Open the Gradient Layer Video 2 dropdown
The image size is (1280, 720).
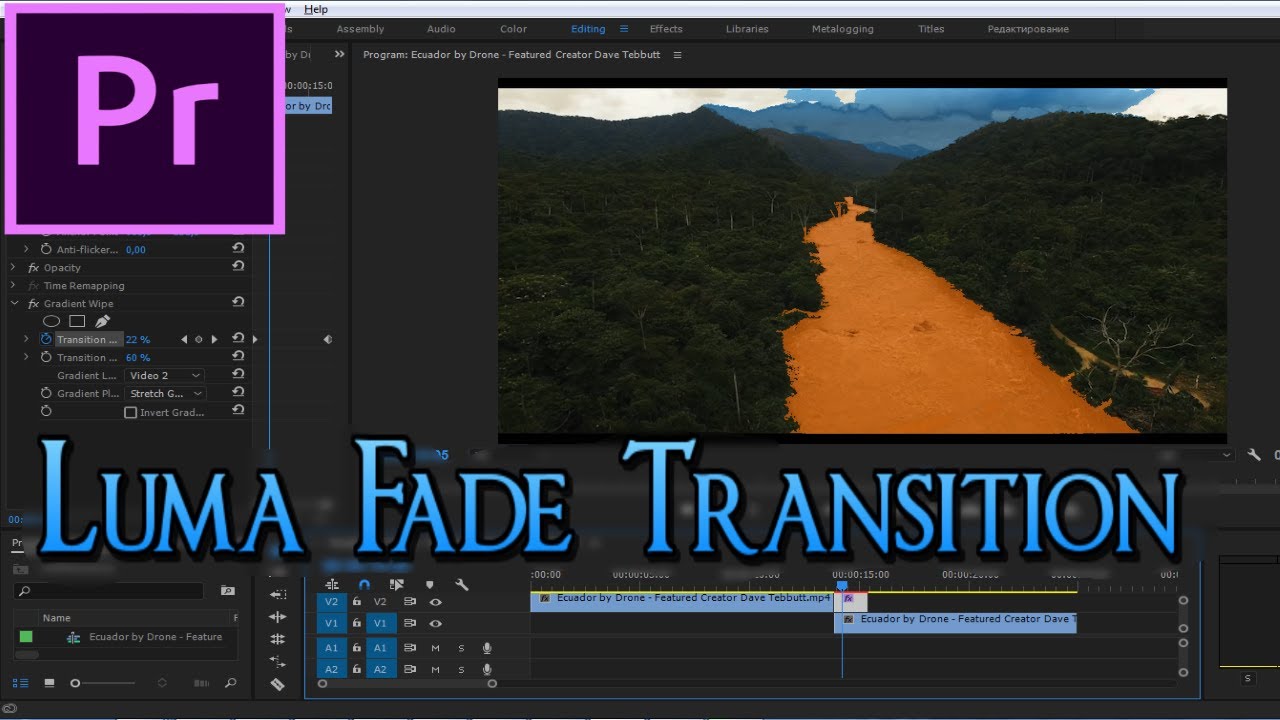165,376
